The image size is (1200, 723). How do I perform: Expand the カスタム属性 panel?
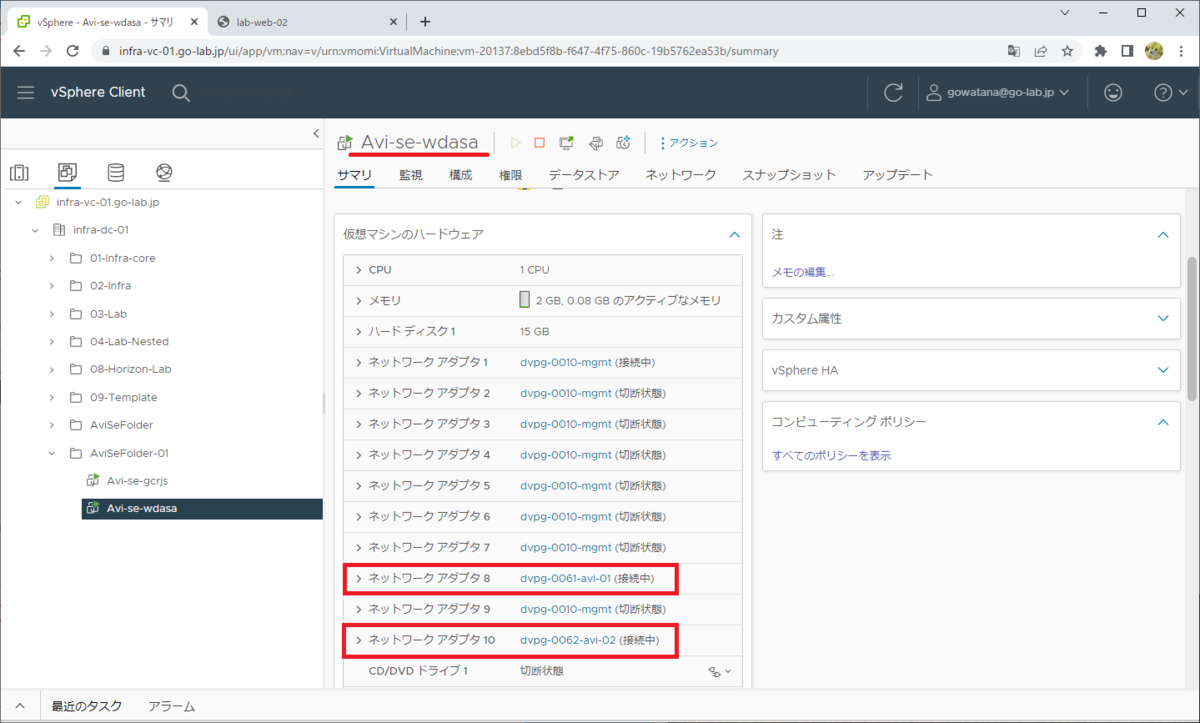[1162, 318]
